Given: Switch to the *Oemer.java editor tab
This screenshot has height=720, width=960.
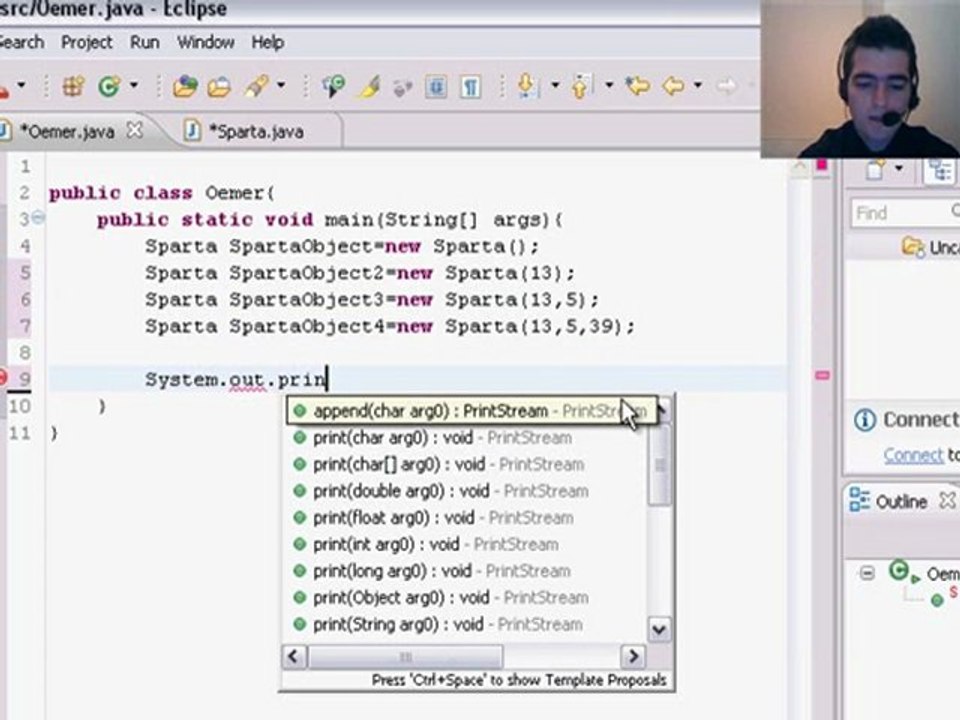Looking at the screenshot, I should pyautogui.click(x=66, y=132).
